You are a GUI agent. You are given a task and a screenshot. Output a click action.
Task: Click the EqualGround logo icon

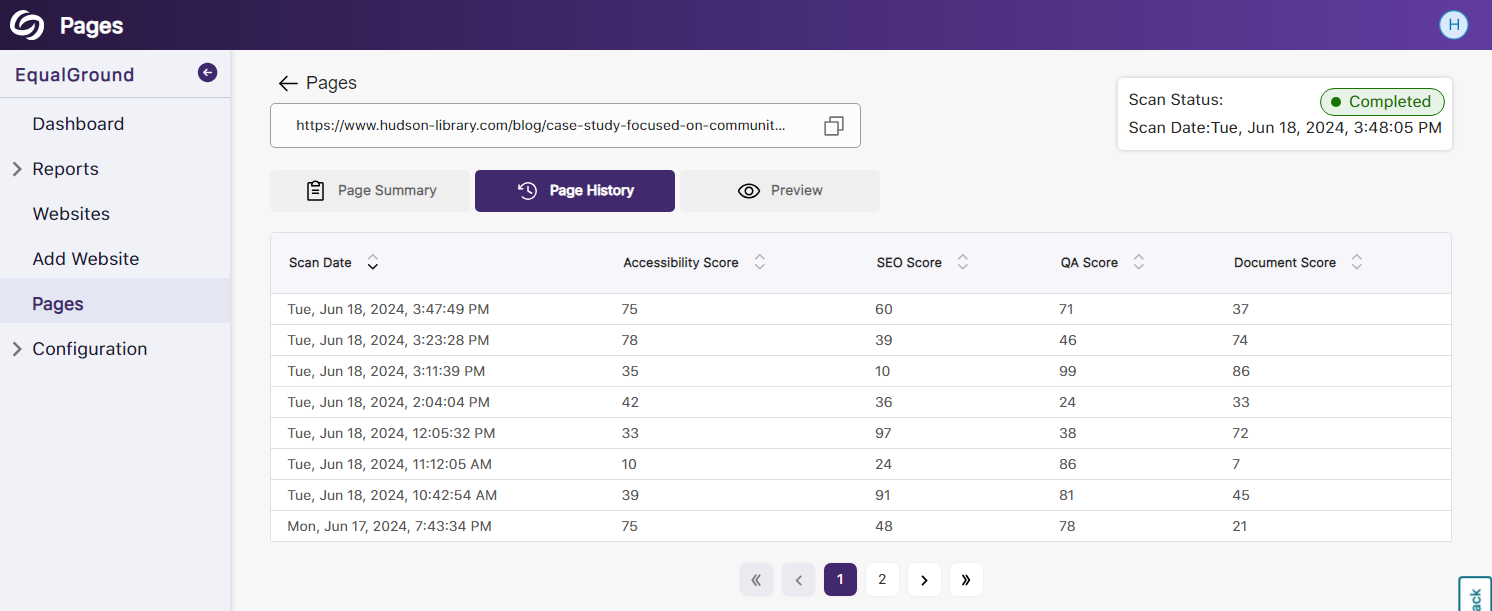point(27,25)
